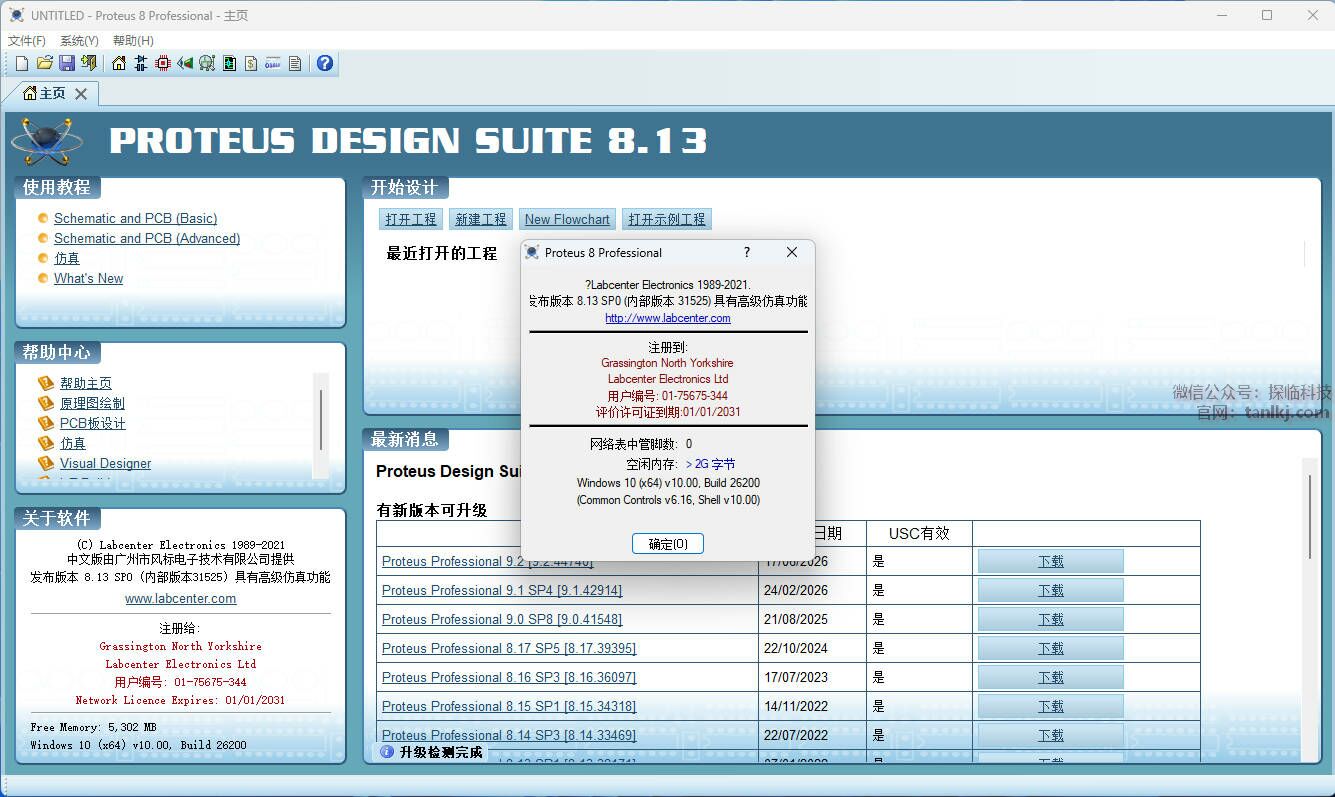Open Source Code toolbar icon
This screenshot has height=797, width=1335.
[x=273, y=63]
